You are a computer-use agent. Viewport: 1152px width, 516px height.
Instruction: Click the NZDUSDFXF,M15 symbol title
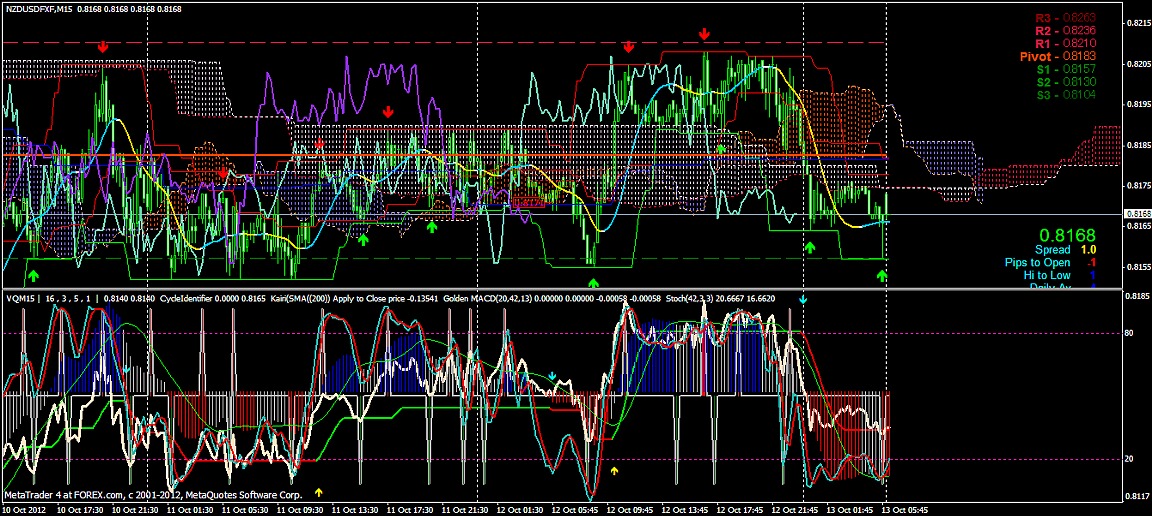point(43,8)
